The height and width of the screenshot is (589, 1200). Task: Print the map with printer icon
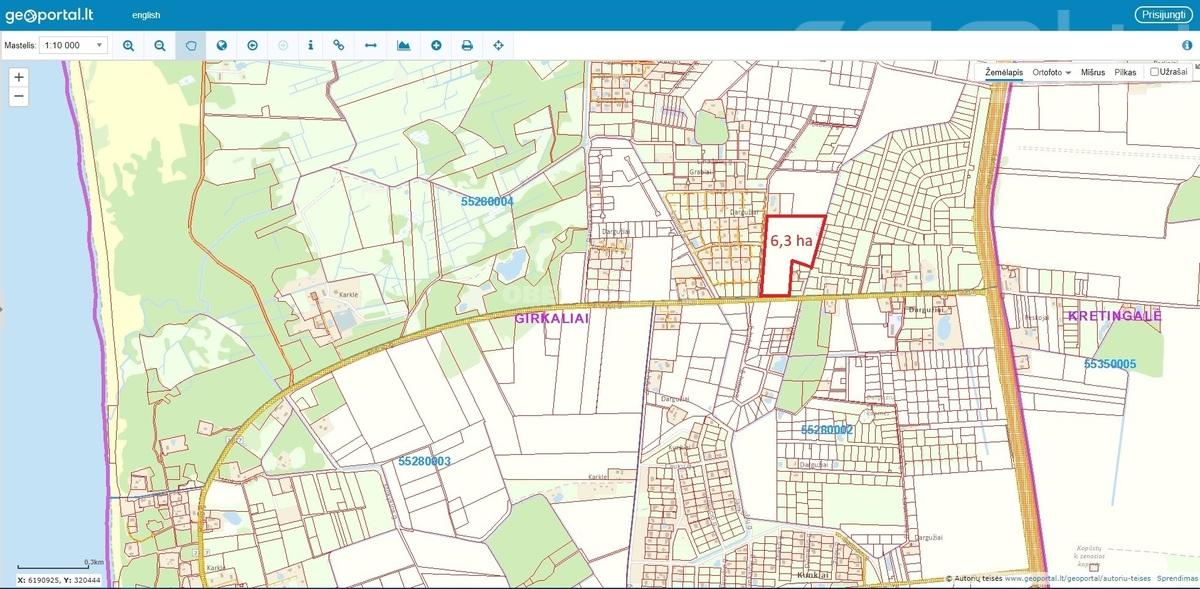pyautogui.click(x=467, y=45)
